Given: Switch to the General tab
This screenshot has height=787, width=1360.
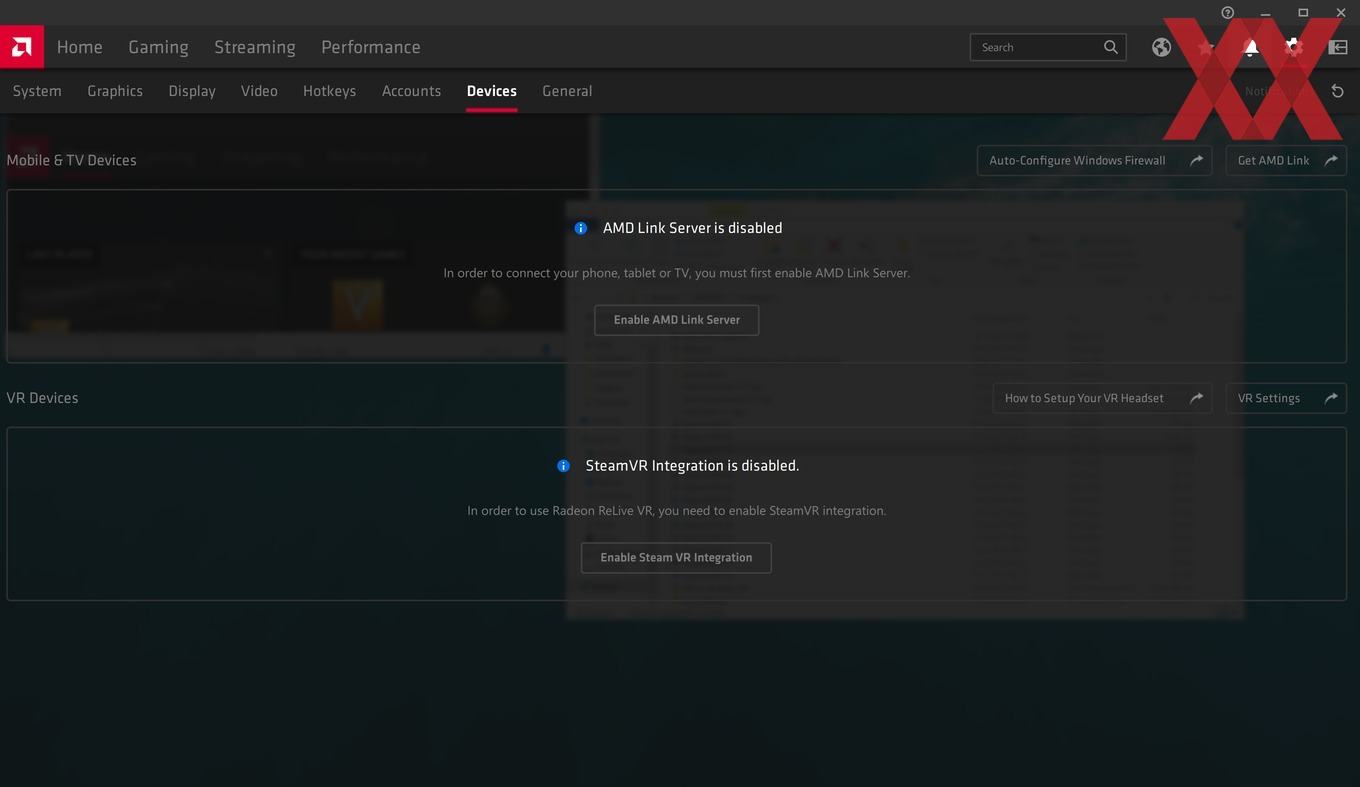Looking at the screenshot, I should [567, 91].
